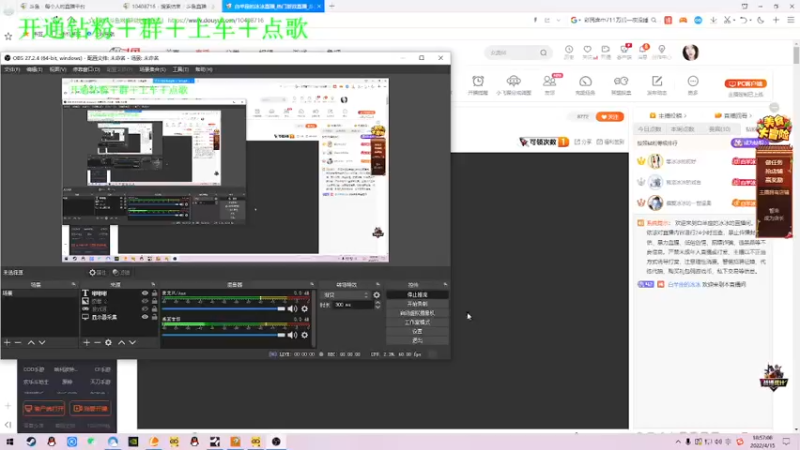Toggle visibility of the third source
Viewport: 800px width, 450px height.
pyautogui.click(x=145, y=309)
